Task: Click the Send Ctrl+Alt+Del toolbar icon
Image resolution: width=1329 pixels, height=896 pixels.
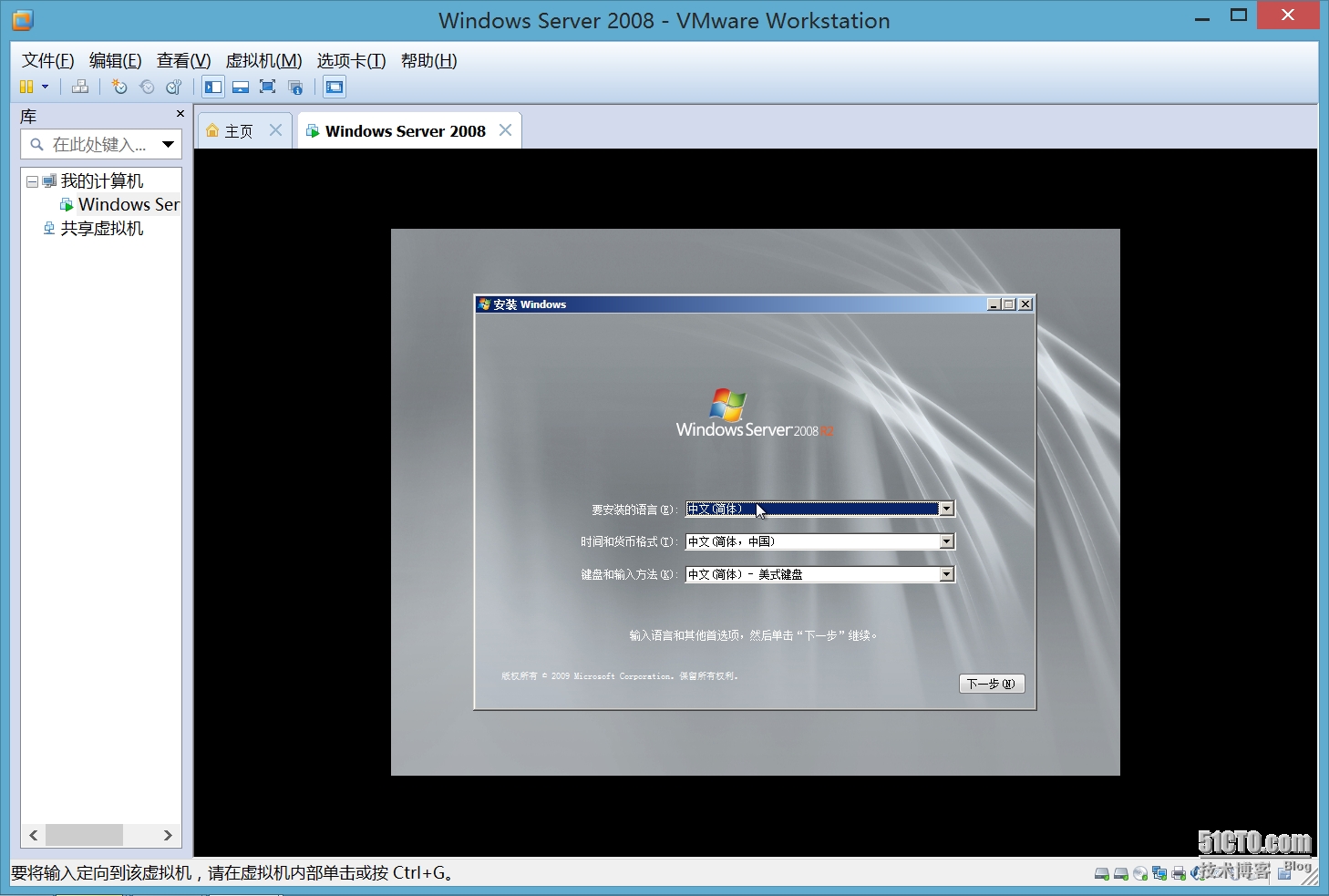Action: 80,87
